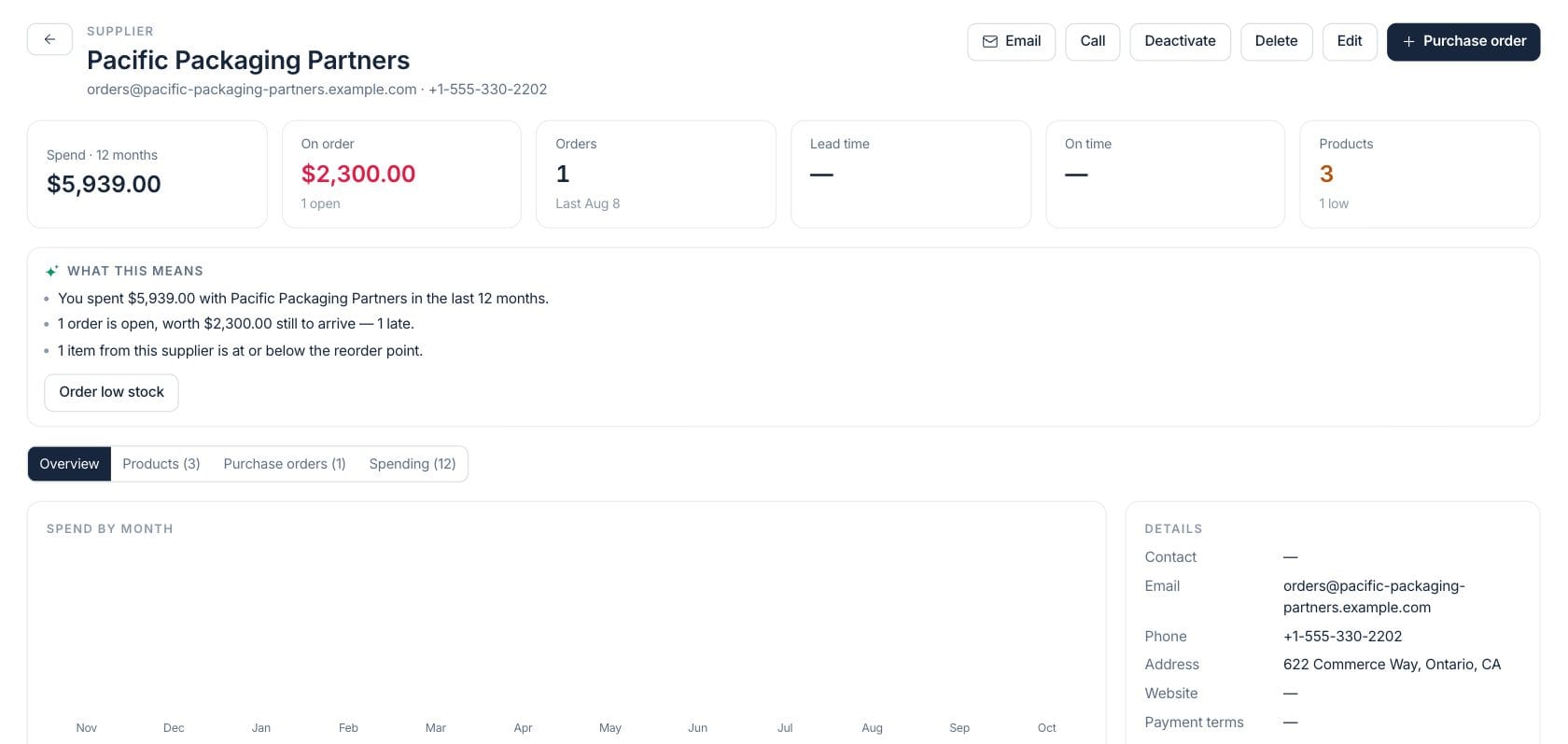Click the supplier email and phone under the title
This screenshot has height=744, width=1568.
pos(317,90)
